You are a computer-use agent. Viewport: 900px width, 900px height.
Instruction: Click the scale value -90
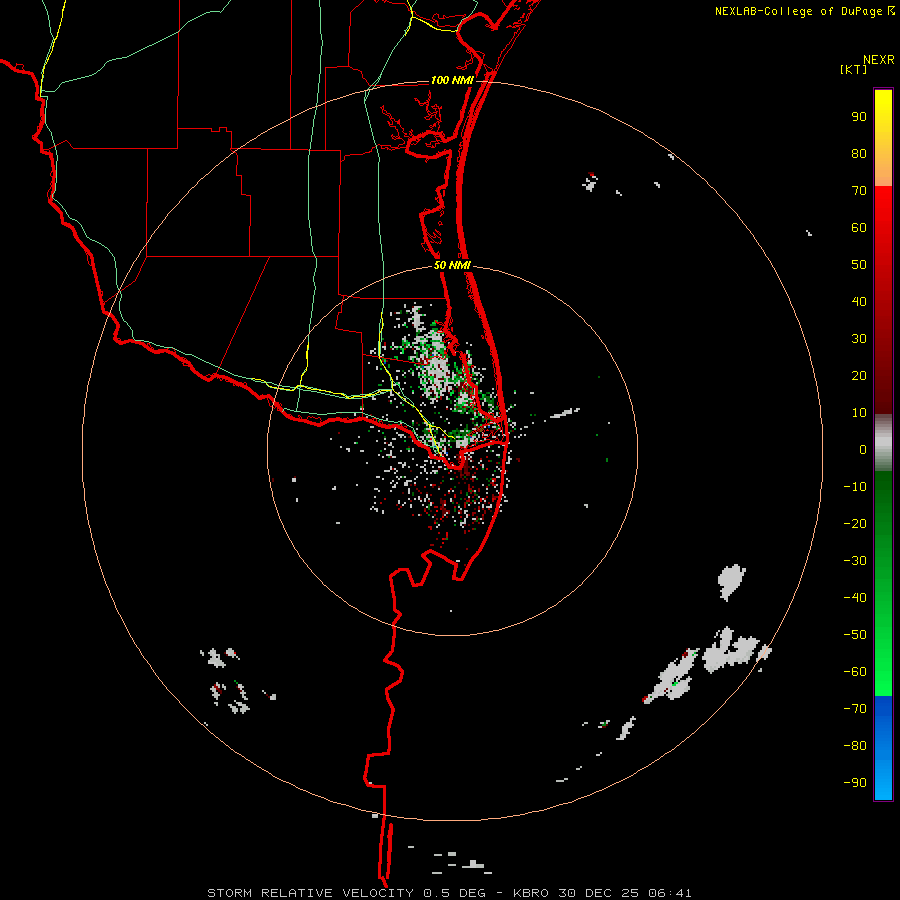(855, 783)
